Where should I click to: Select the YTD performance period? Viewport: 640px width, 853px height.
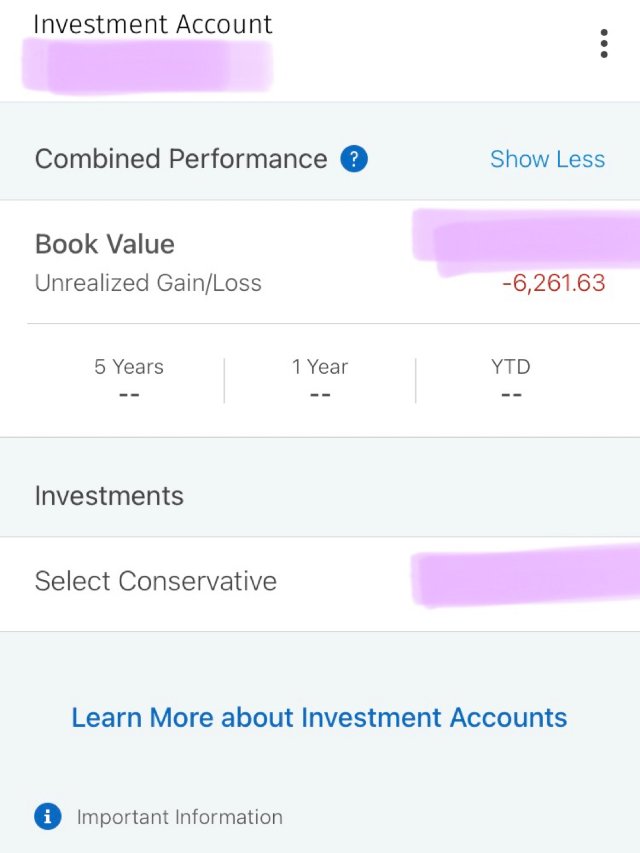[511, 380]
